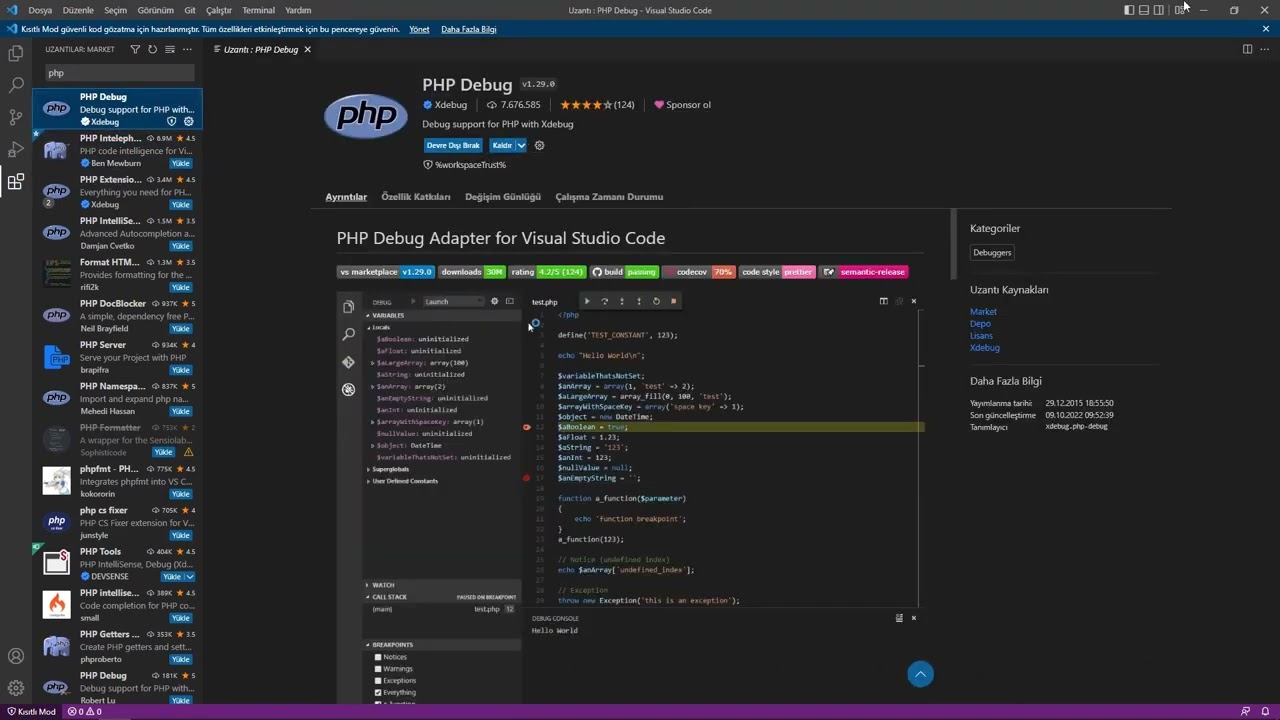Click the Debuggers category tag
Viewport: 1280px width, 720px height.
coord(992,253)
